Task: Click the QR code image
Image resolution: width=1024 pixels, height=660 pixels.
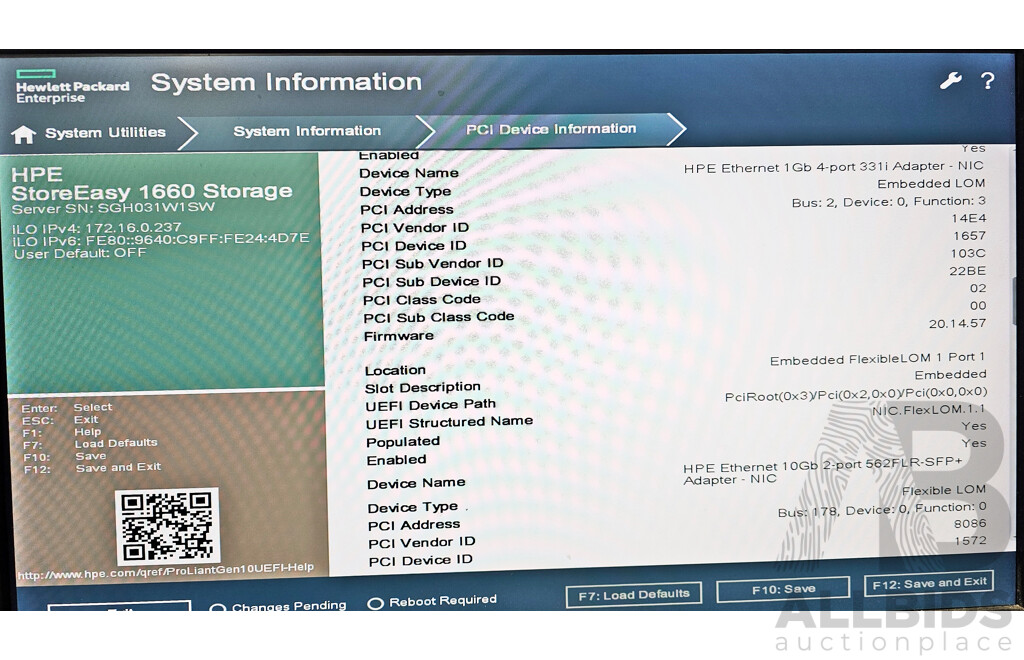Action: pyautogui.click(x=167, y=526)
